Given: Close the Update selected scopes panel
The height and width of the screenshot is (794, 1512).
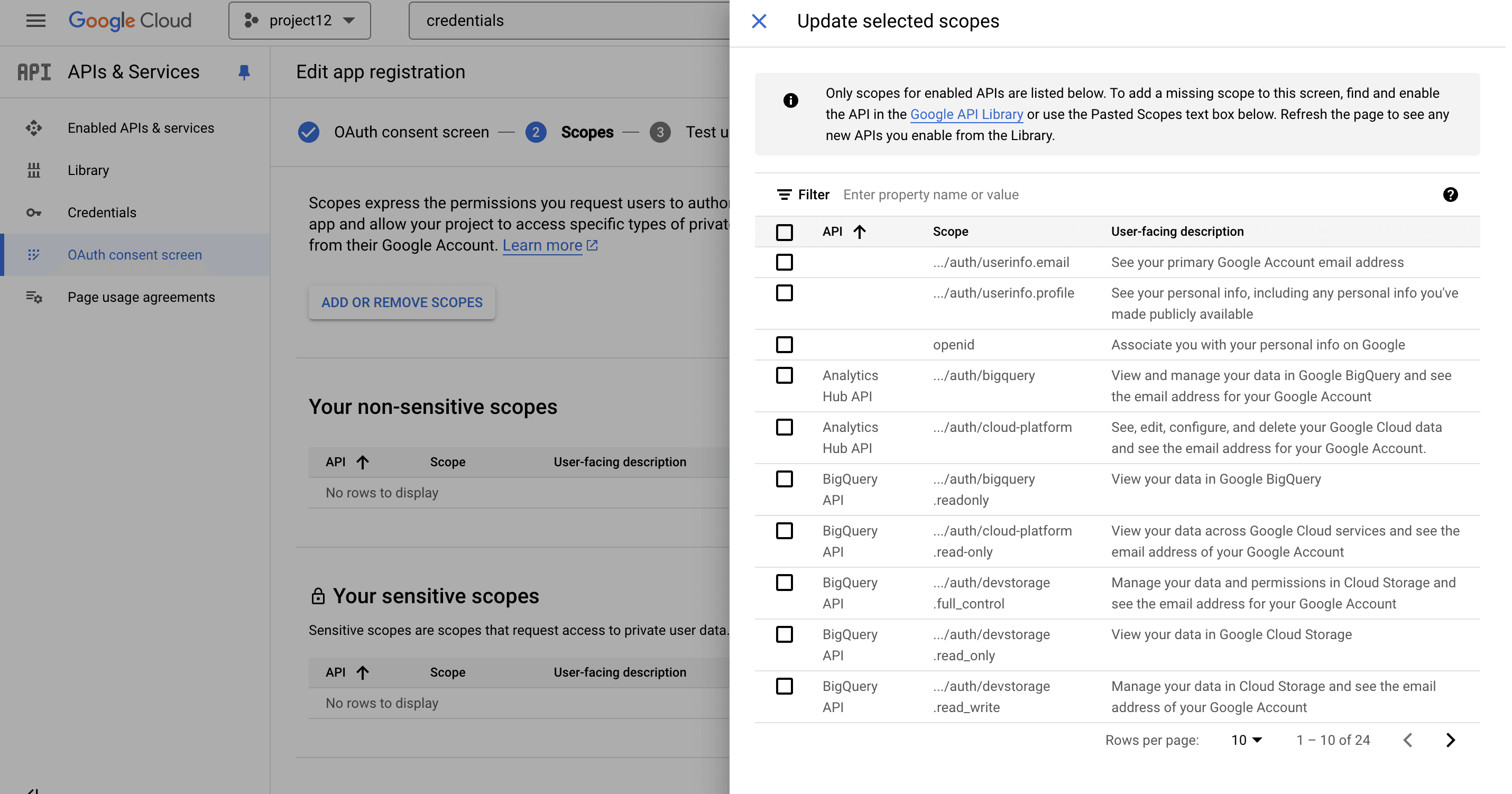Looking at the screenshot, I should 760,21.
